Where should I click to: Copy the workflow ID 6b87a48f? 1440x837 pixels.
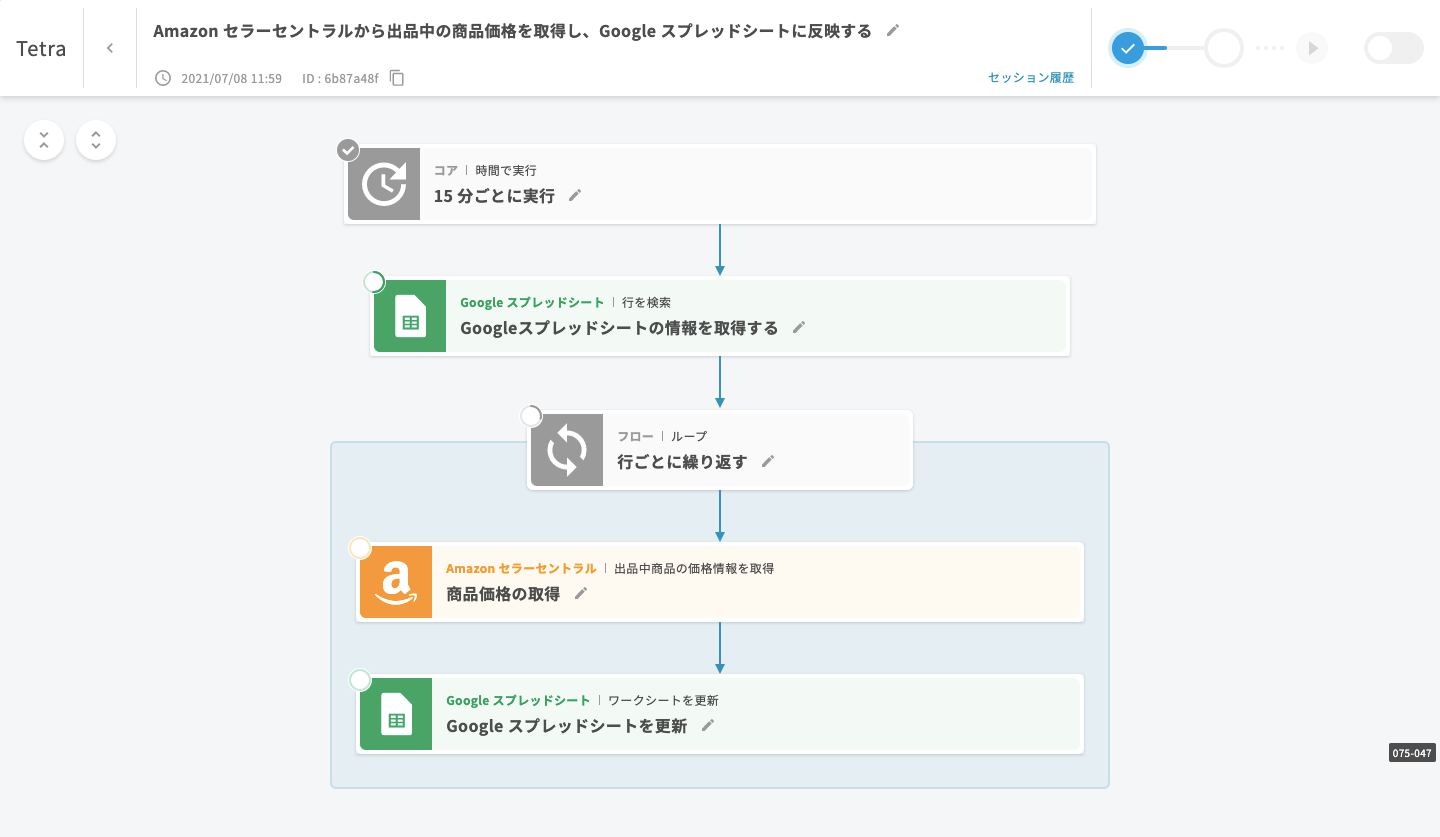(397, 78)
